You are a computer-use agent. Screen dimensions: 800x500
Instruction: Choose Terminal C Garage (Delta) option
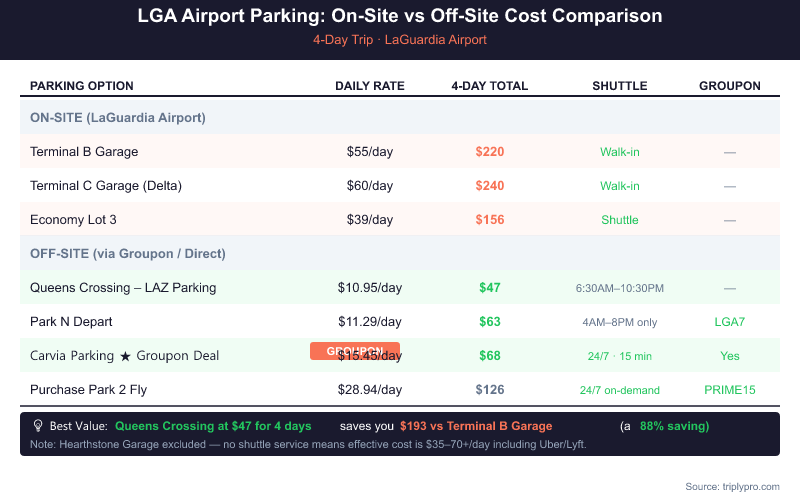pos(106,186)
